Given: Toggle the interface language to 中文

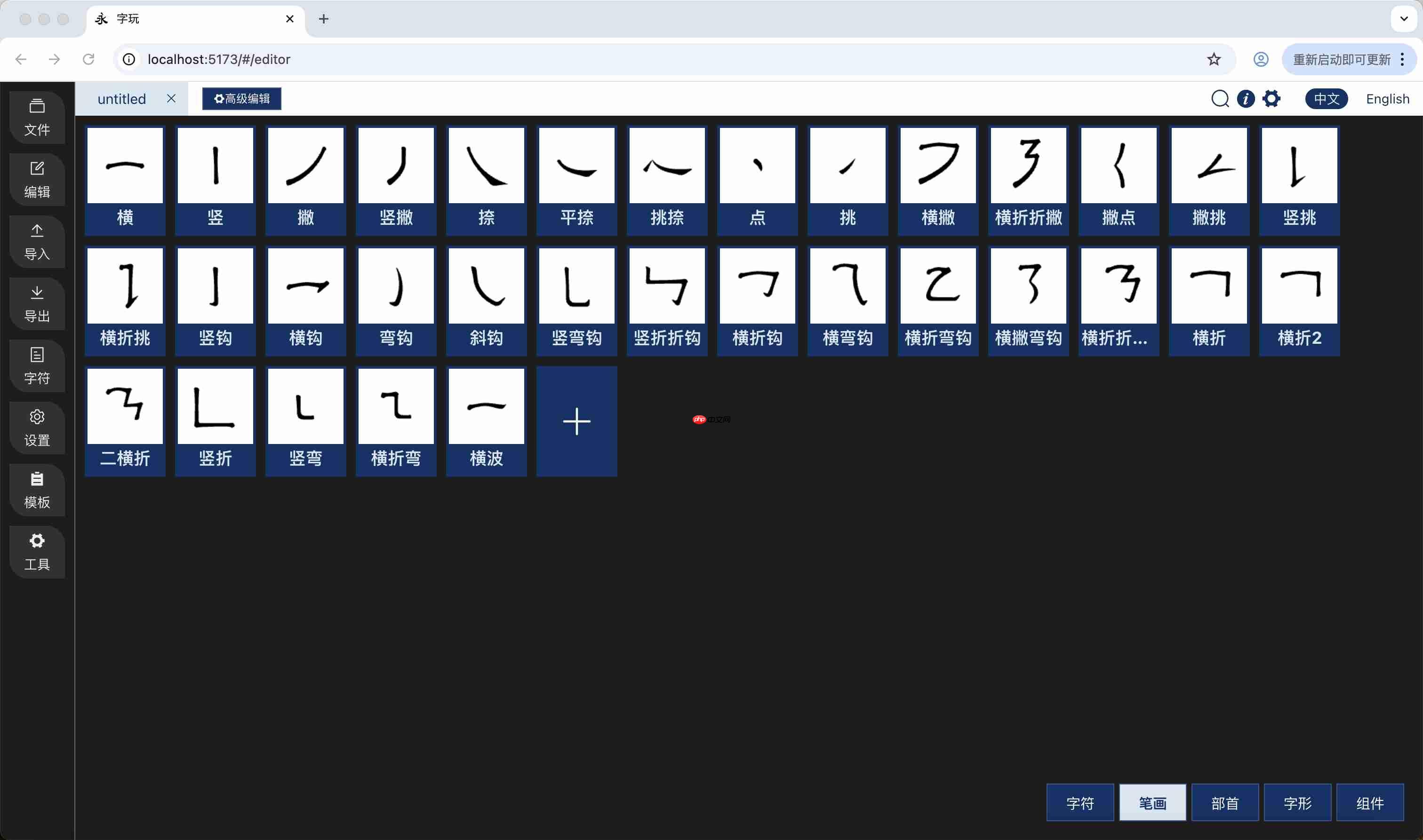Looking at the screenshot, I should [1327, 98].
